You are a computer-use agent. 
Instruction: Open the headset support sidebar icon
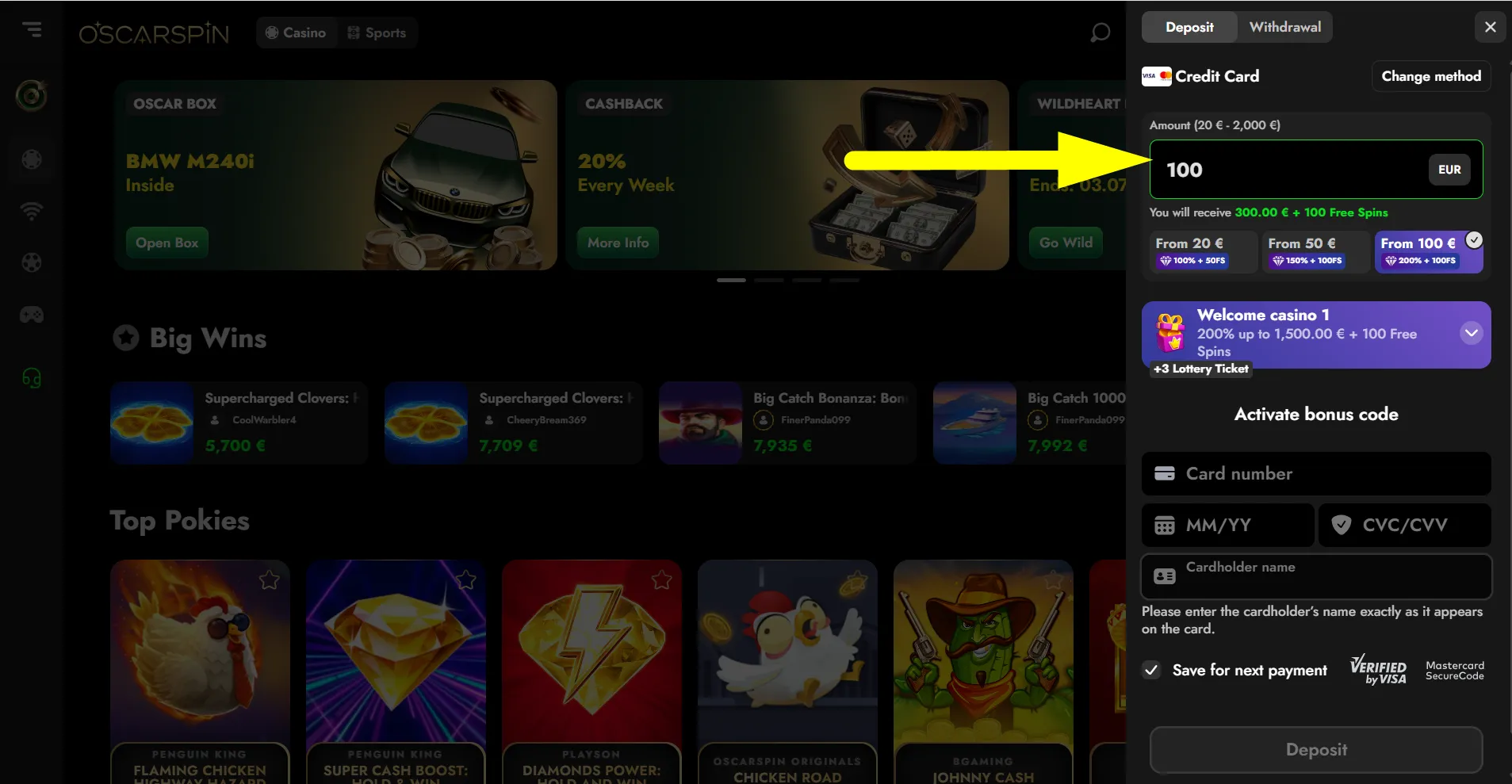(32, 378)
